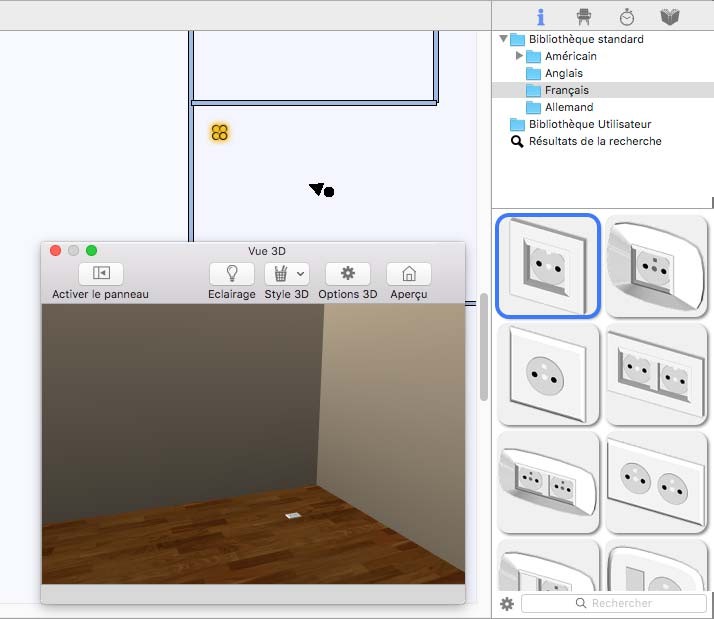The image size is (714, 619).
Task: Open the info inspector tab
Action: point(541,17)
